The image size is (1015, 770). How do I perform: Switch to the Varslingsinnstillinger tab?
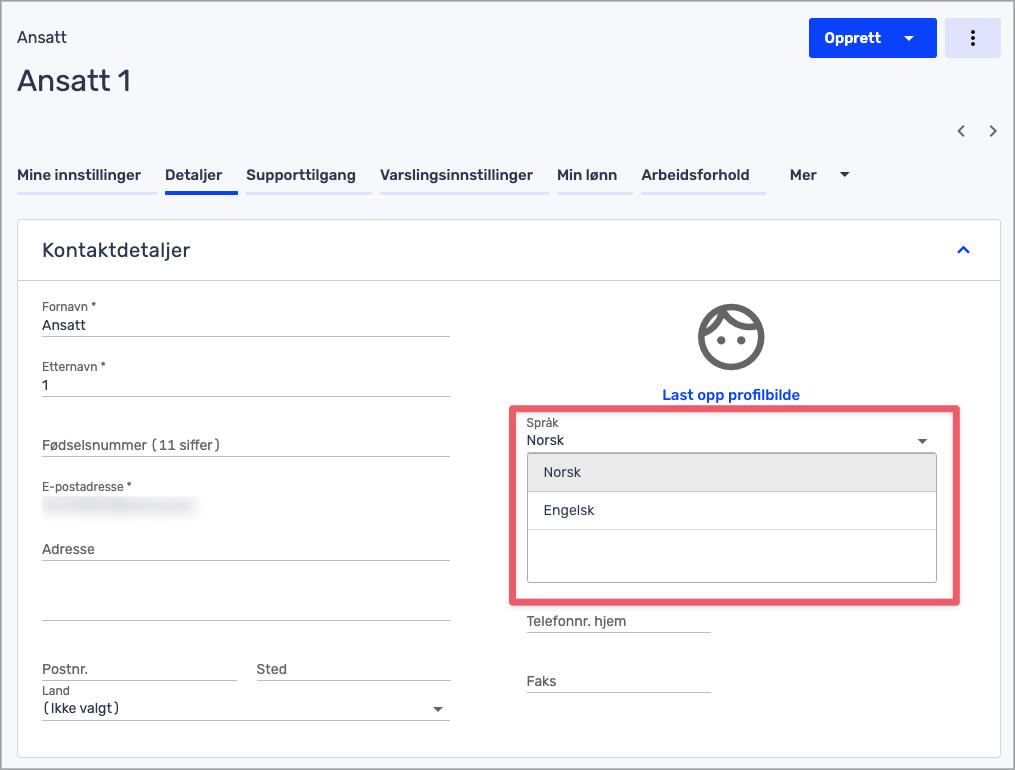(456, 175)
